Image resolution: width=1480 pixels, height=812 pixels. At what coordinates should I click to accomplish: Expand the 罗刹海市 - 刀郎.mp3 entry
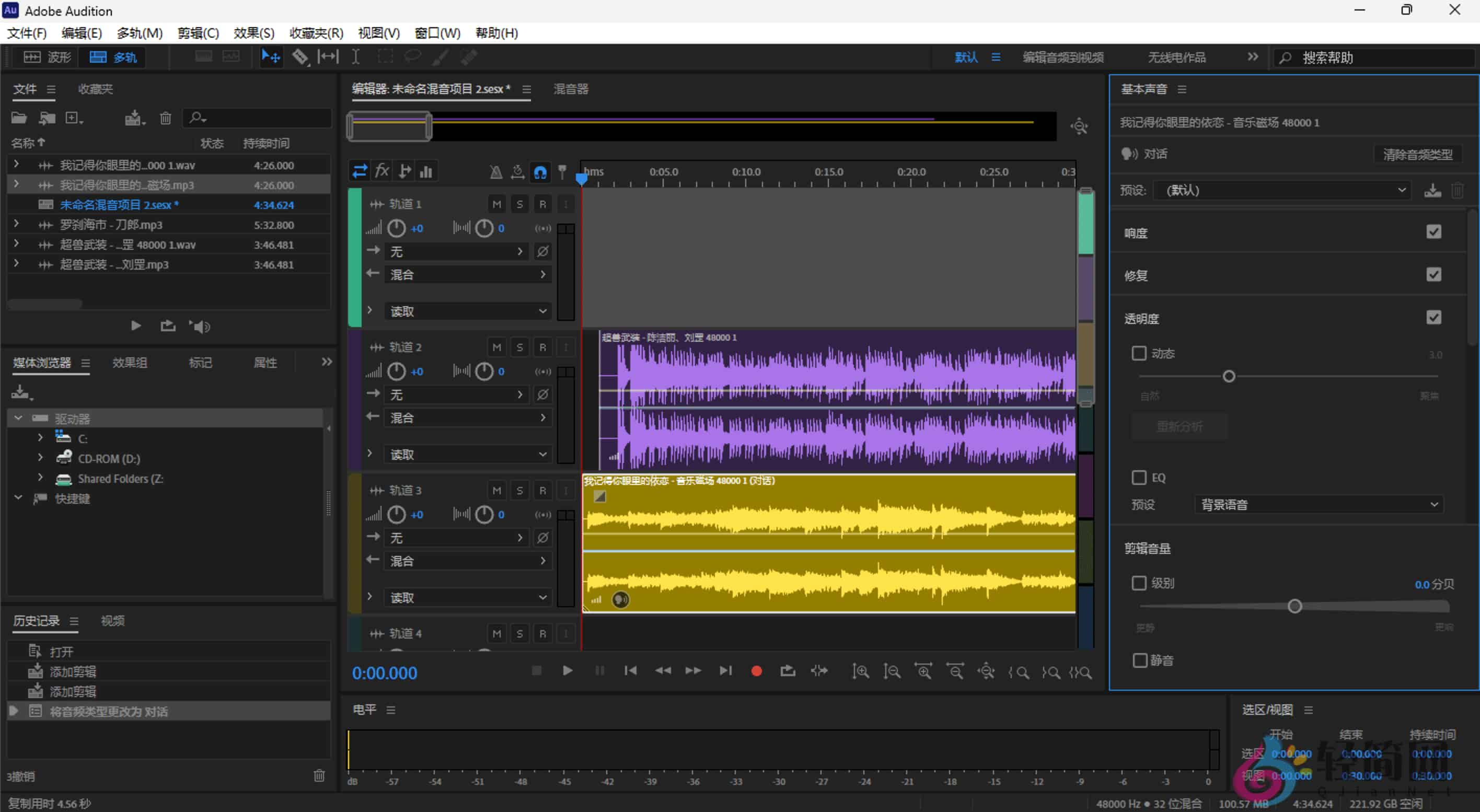[16, 224]
